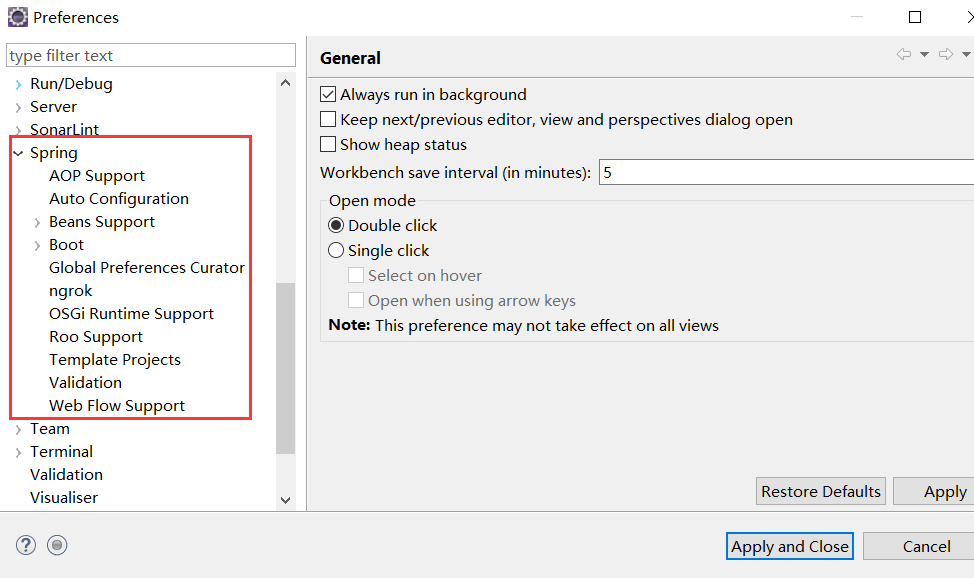The width and height of the screenshot is (974, 578).
Task: Select the Visualiser preference page
Action: pyautogui.click(x=64, y=498)
